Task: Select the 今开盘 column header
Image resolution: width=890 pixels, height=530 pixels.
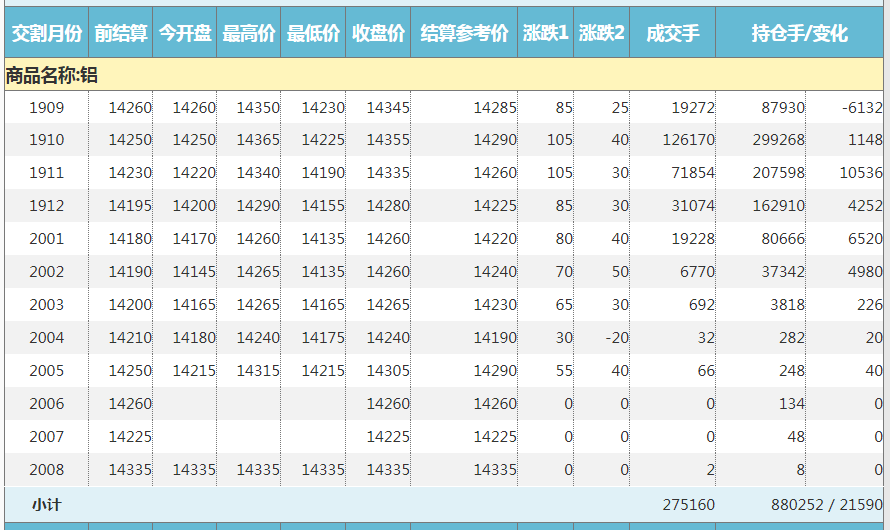Action: (185, 34)
